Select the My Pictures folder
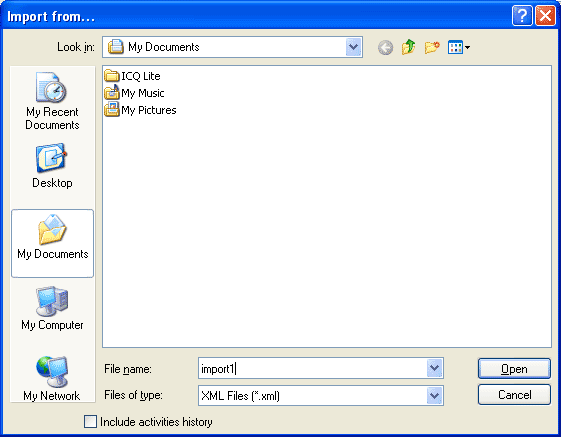Image resolution: width=561 pixels, height=437 pixels. click(x=140, y=110)
